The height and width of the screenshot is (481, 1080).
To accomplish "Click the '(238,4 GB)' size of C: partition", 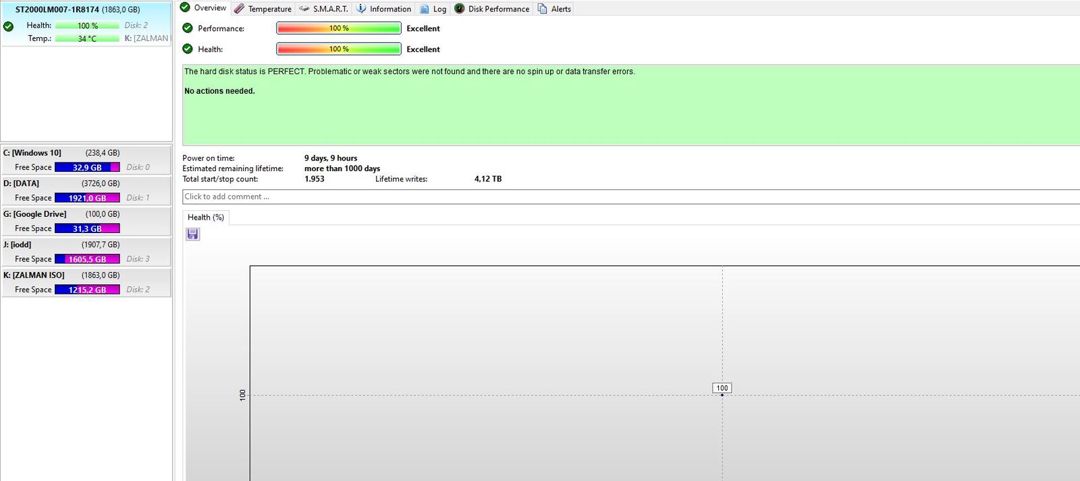I will click(x=102, y=153).
